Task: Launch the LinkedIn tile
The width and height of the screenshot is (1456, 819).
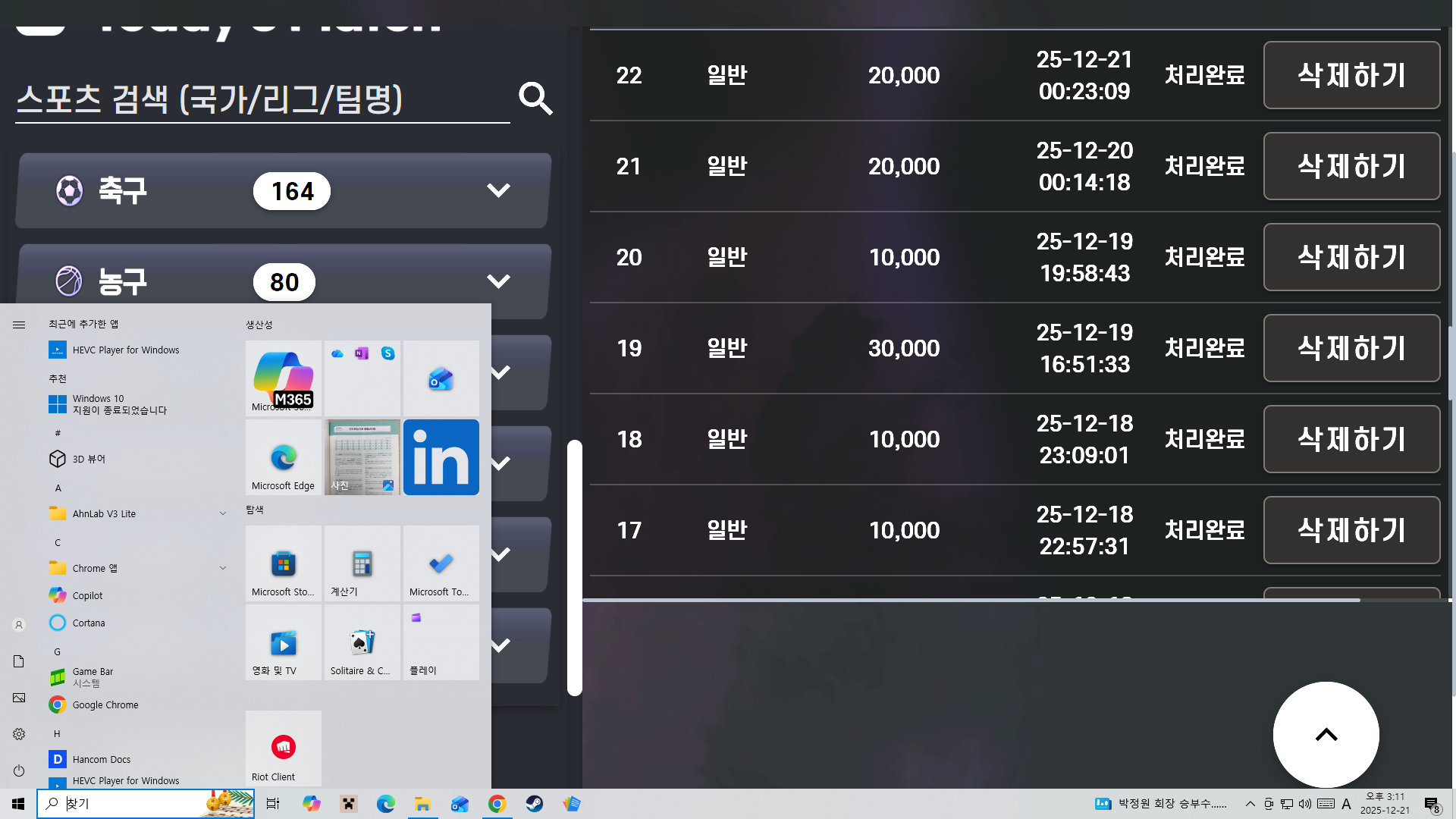Action: point(441,457)
